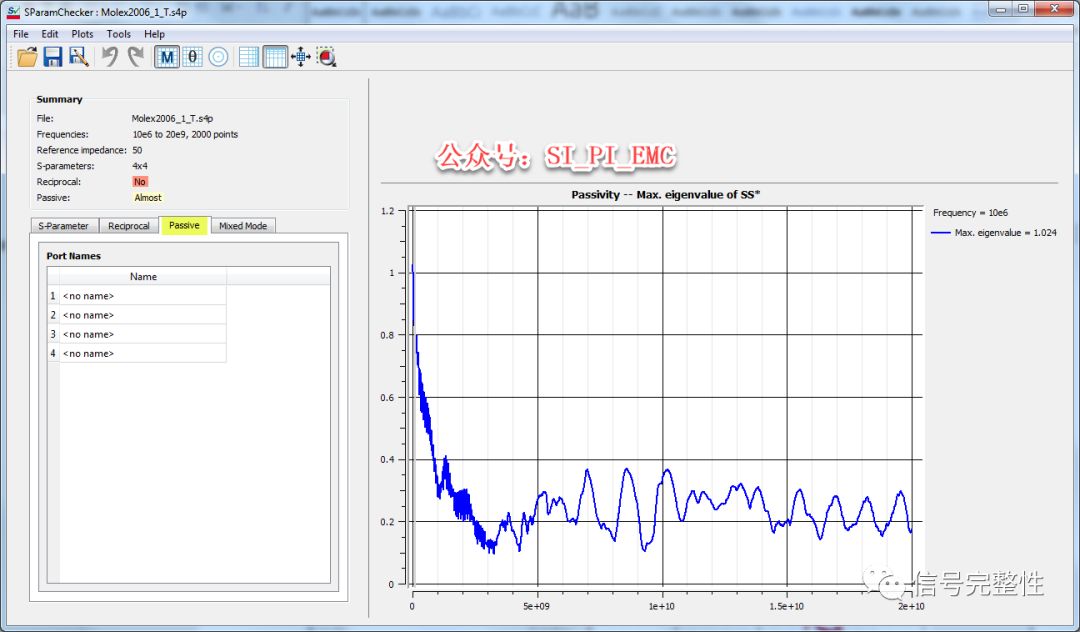Click the file name Molex2006_1_T.s4p in Summary
This screenshot has height=632, width=1080.
tap(172, 118)
